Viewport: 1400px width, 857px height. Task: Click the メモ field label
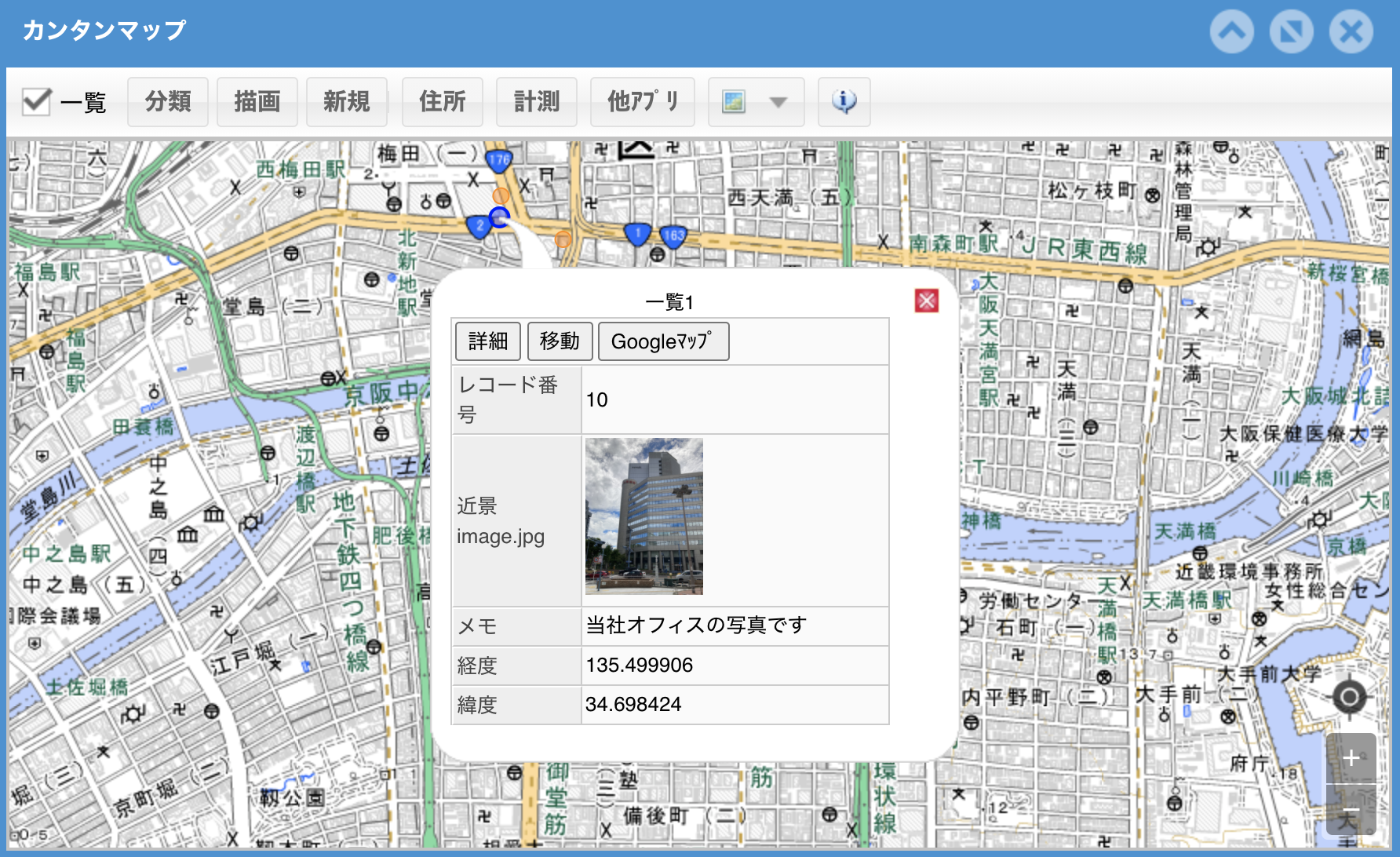click(477, 626)
